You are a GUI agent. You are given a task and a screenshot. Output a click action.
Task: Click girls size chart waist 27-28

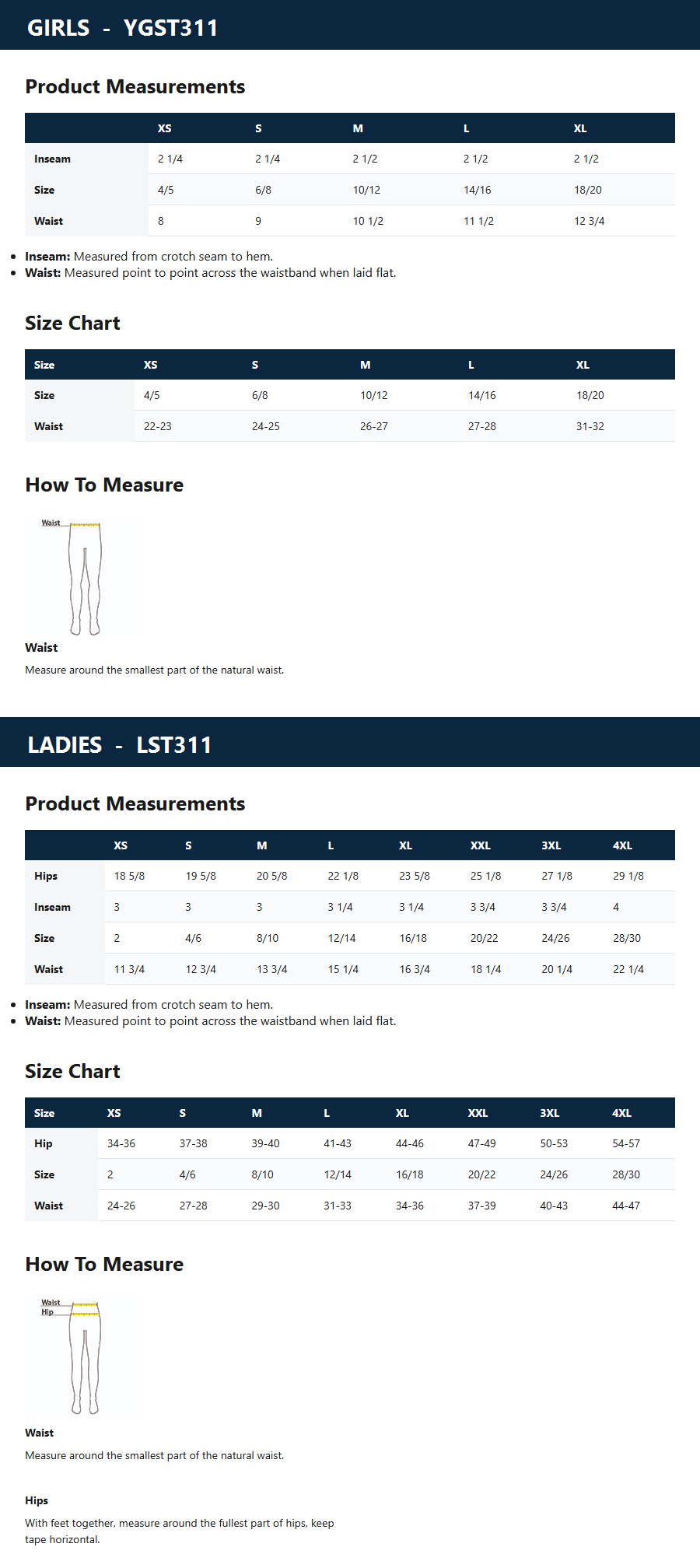click(x=482, y=426)
